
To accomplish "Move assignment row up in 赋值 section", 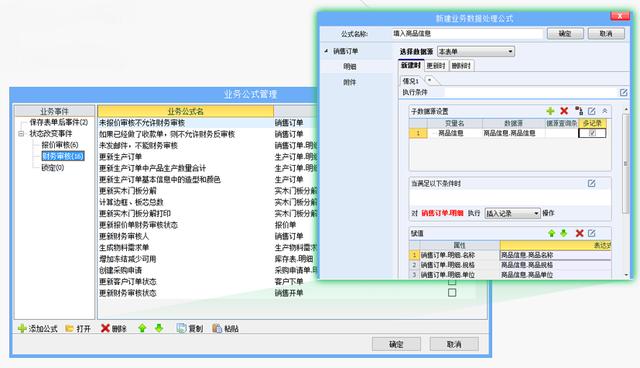I will tap(551, 233).
